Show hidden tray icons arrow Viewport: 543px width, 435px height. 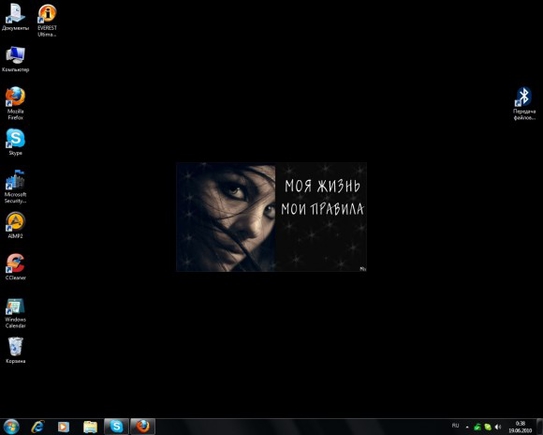tap(467, 427)
